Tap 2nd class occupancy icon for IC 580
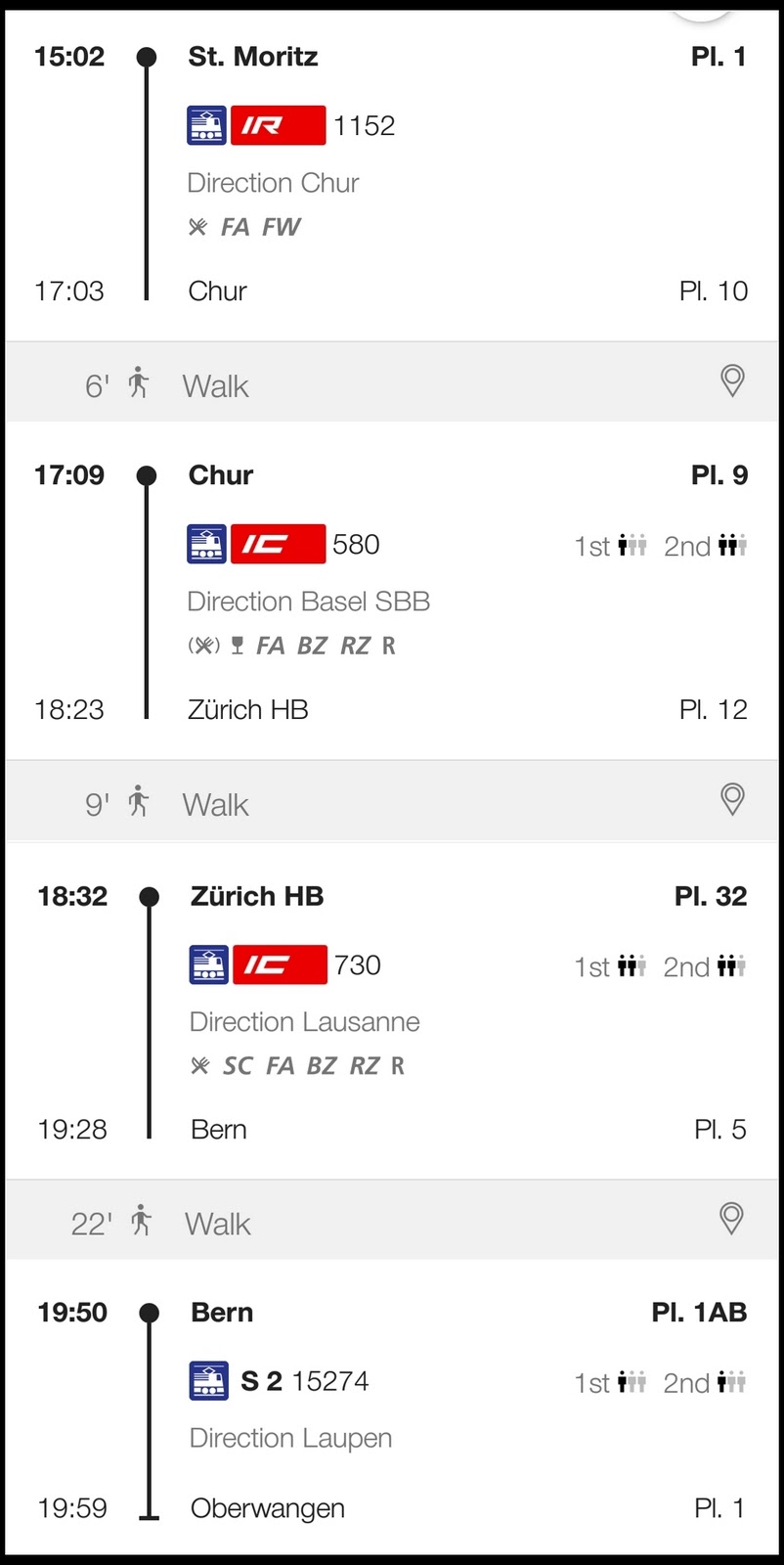784x1565 pixels. 732,546
